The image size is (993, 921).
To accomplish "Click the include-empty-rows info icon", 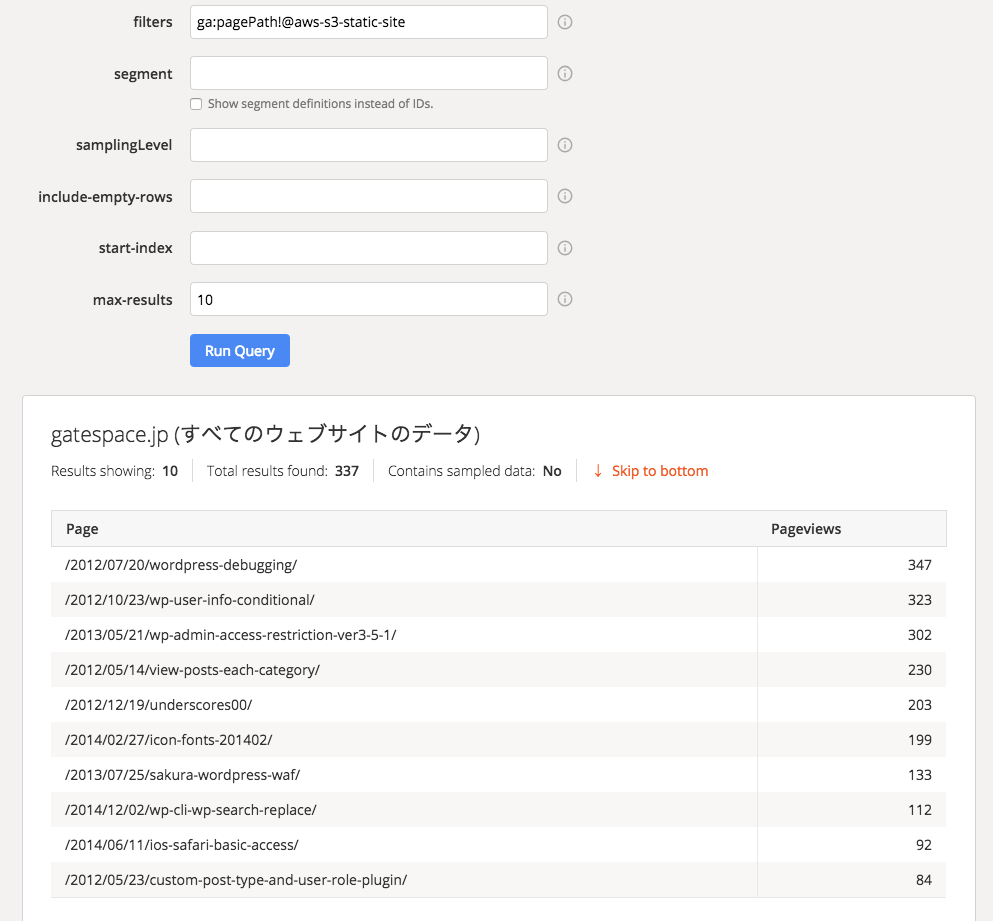I will pyautogui.click(x=565, y=195).
